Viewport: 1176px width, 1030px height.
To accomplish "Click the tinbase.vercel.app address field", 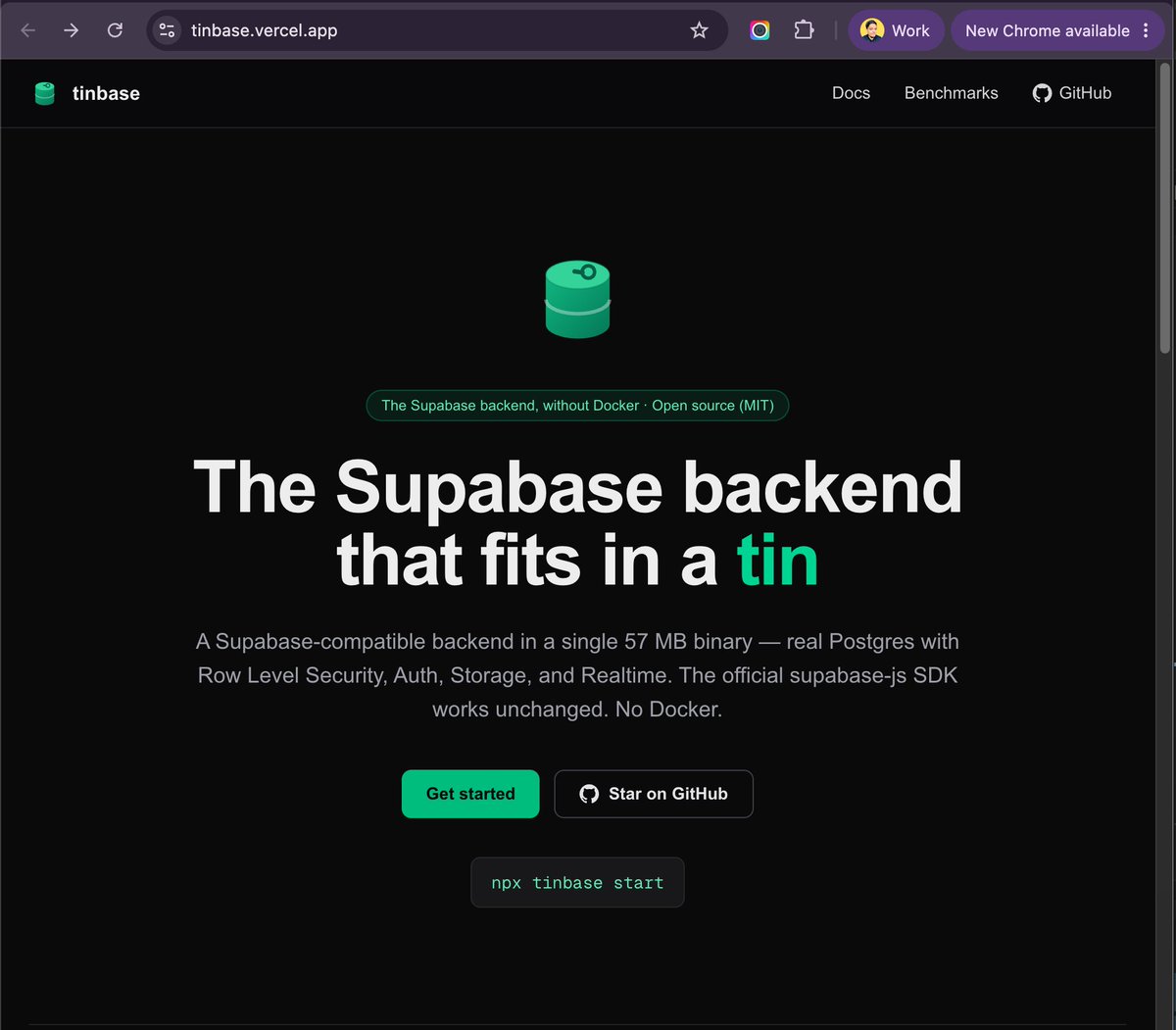I will pos(436,30).
